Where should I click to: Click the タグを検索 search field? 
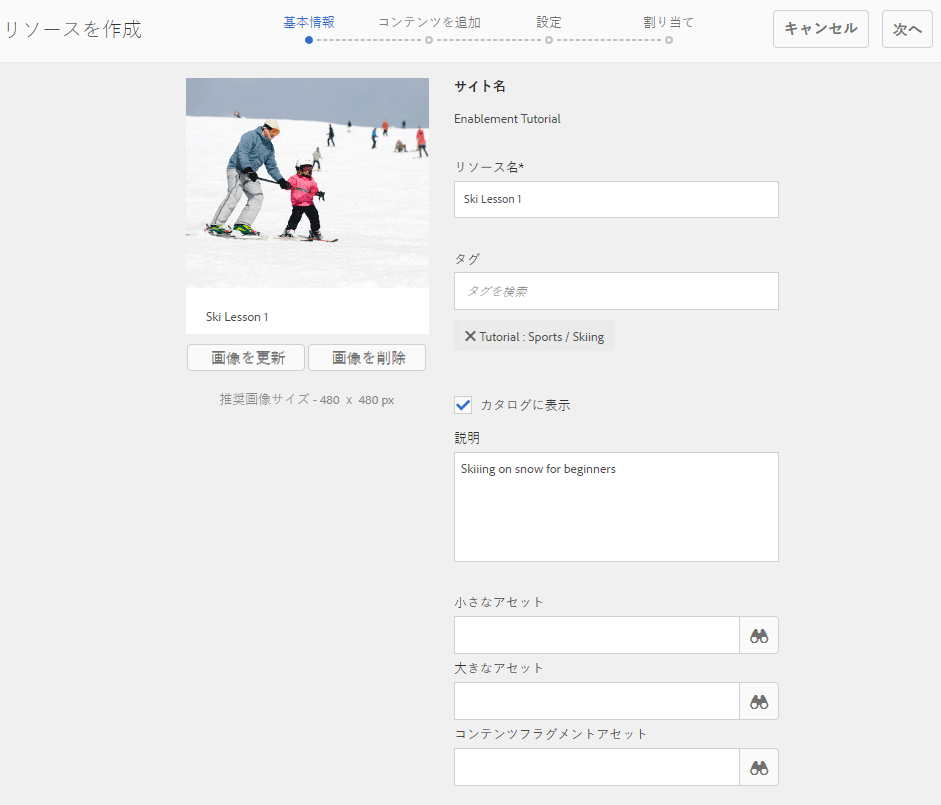(x=616, y=291)
